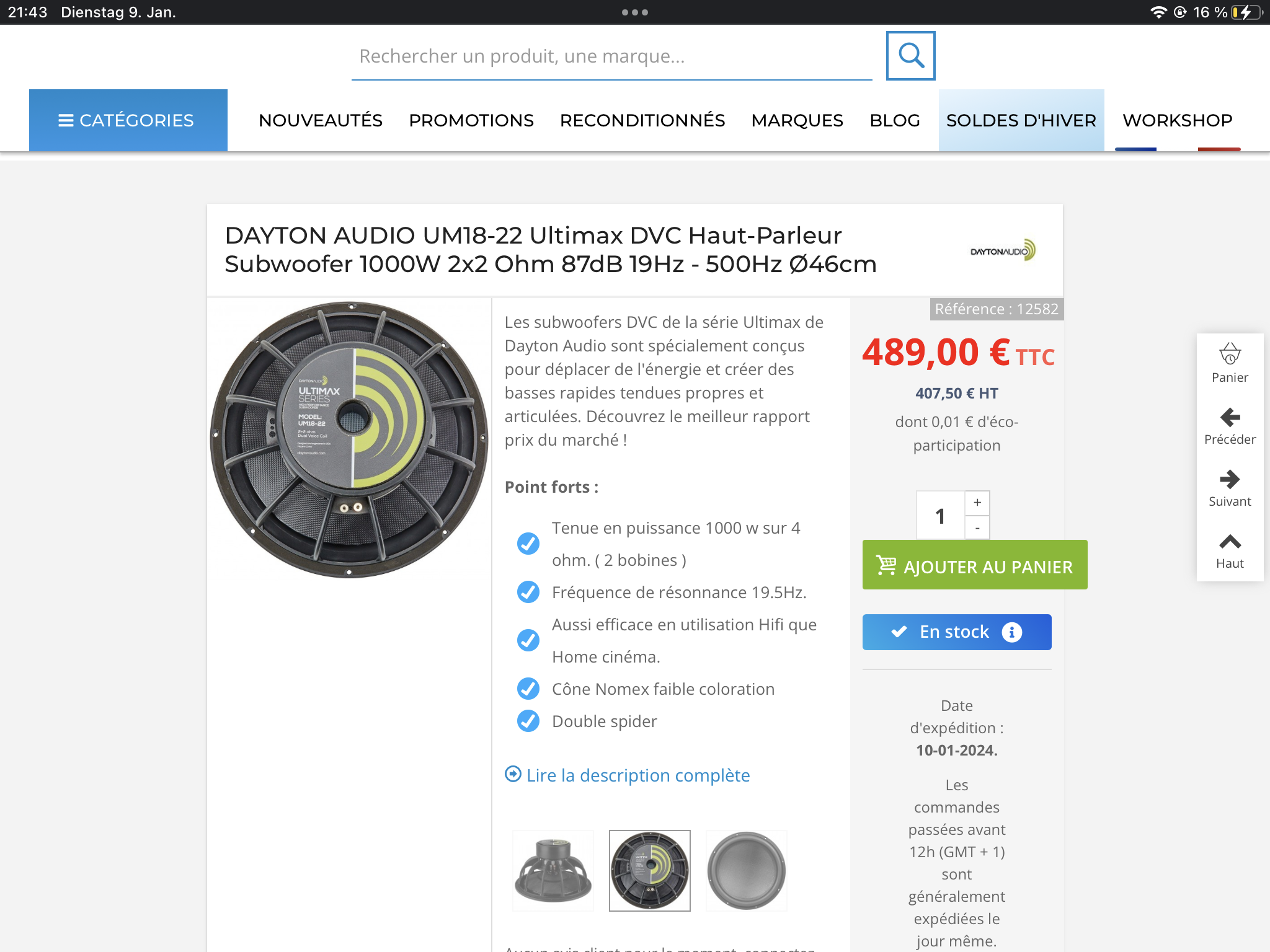1270x952 pixels.
Task: Select the side-view subwoofer thumbnail
Action: point(553,871)
